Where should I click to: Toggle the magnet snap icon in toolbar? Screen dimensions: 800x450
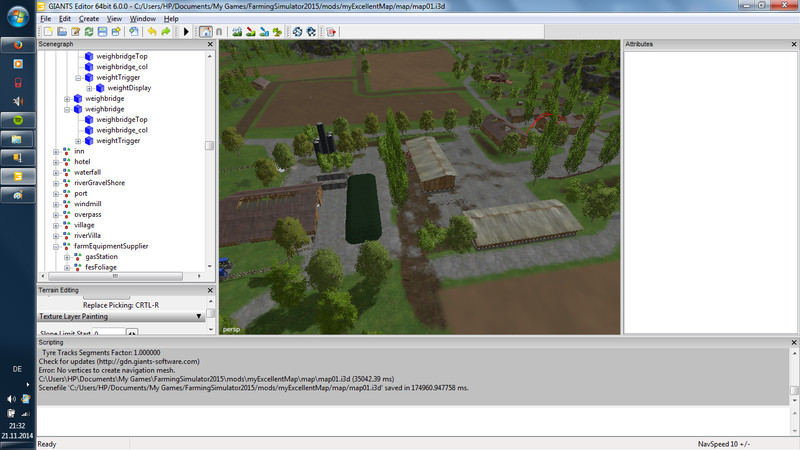coord(219,32)
